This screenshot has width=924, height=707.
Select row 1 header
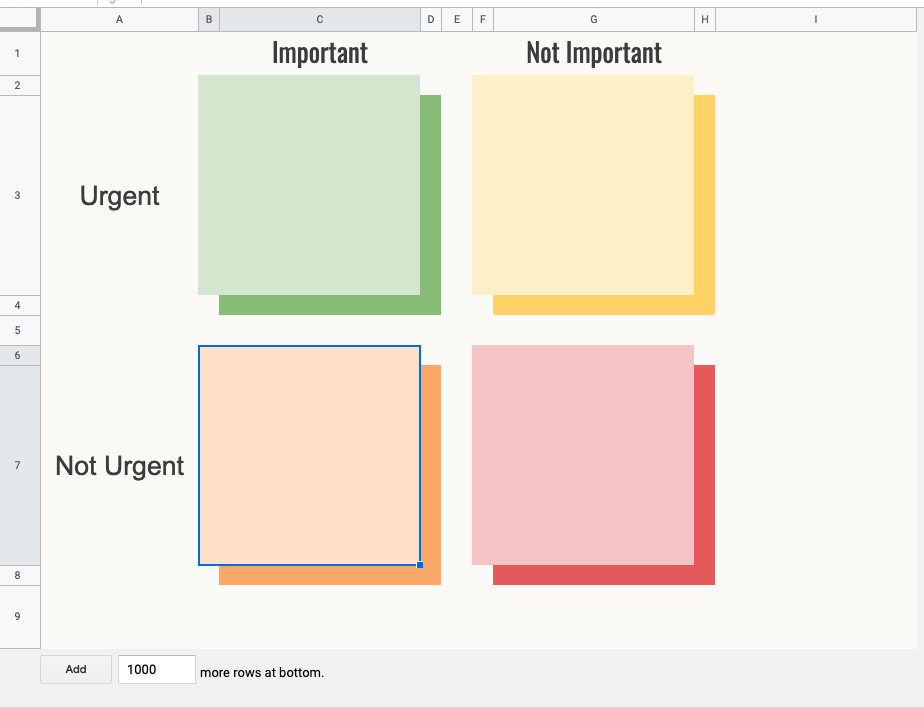[x=18, y=53]
